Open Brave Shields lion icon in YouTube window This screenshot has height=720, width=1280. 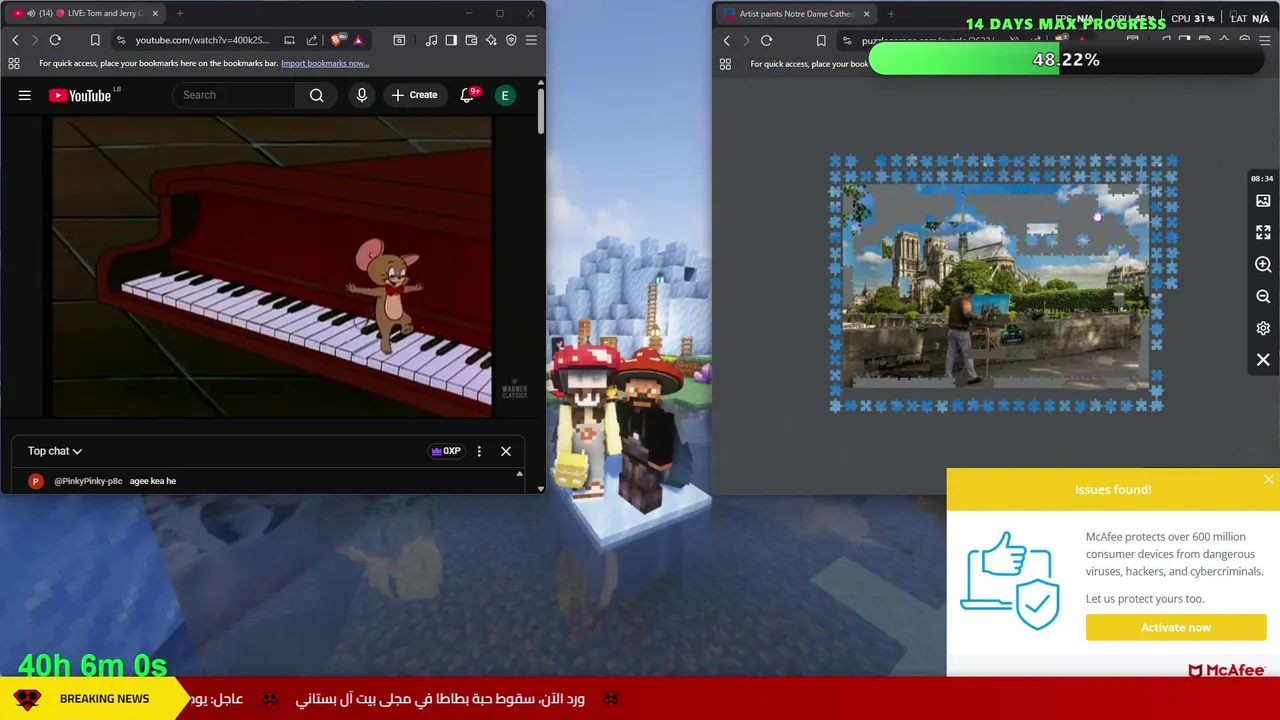point(338,40)
